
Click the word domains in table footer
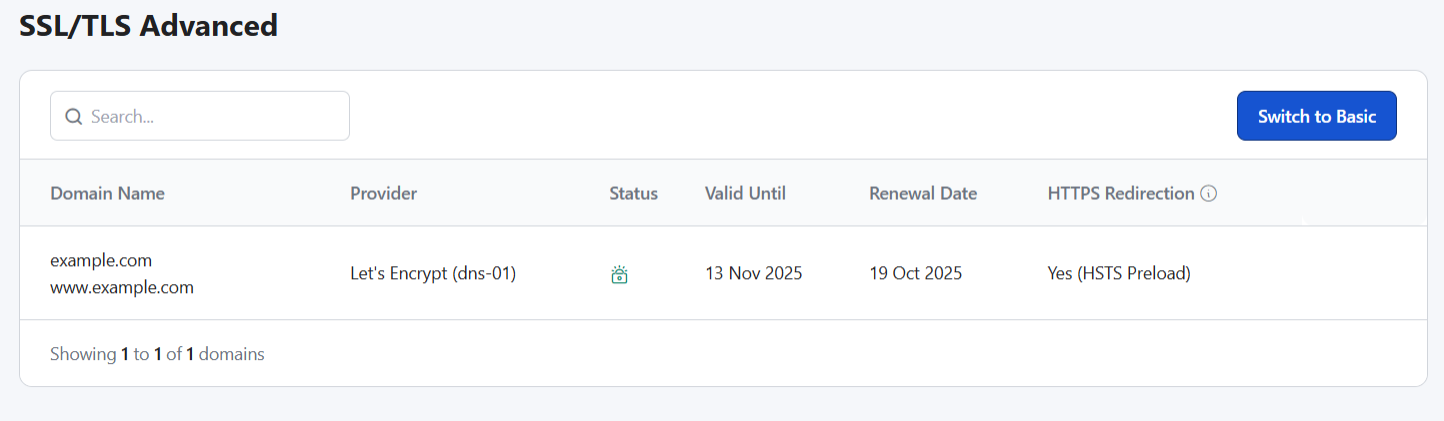[x=232, y=354]
